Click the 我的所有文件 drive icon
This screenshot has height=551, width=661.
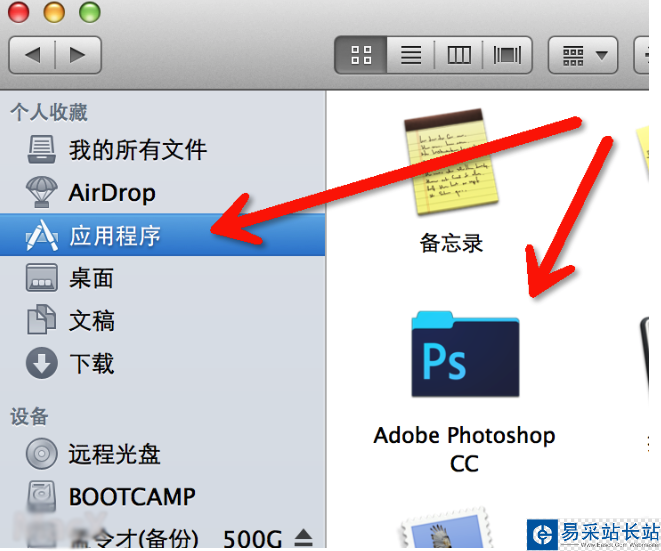click(x=41, y=149)
